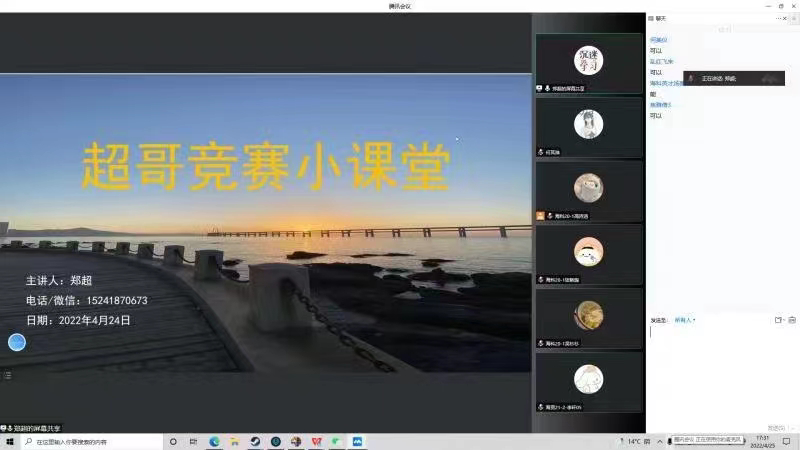Screen dimensions: 800x450
Task: Open Tencent Meeting taskbar icon
Action: click(x=357, y=441)
